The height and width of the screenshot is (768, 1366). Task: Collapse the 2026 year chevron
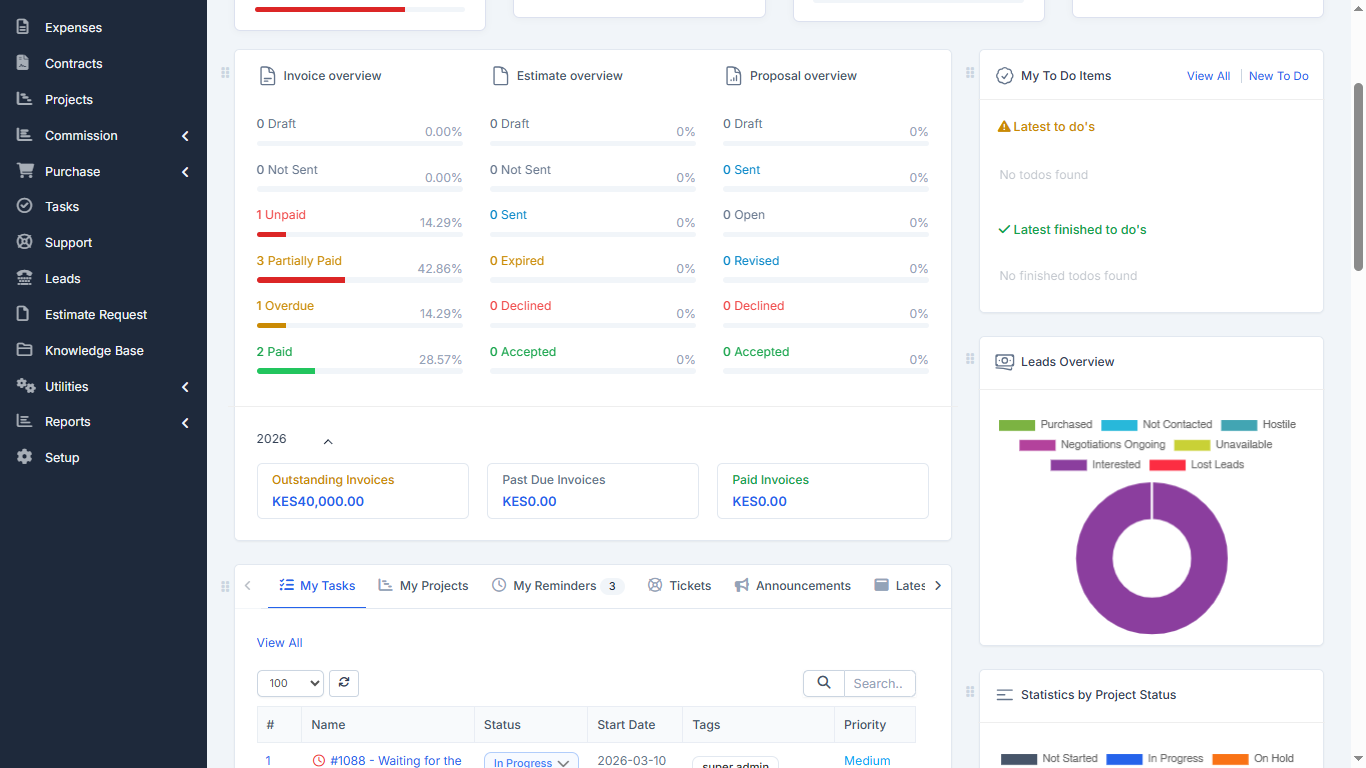(x=328, y=441)
